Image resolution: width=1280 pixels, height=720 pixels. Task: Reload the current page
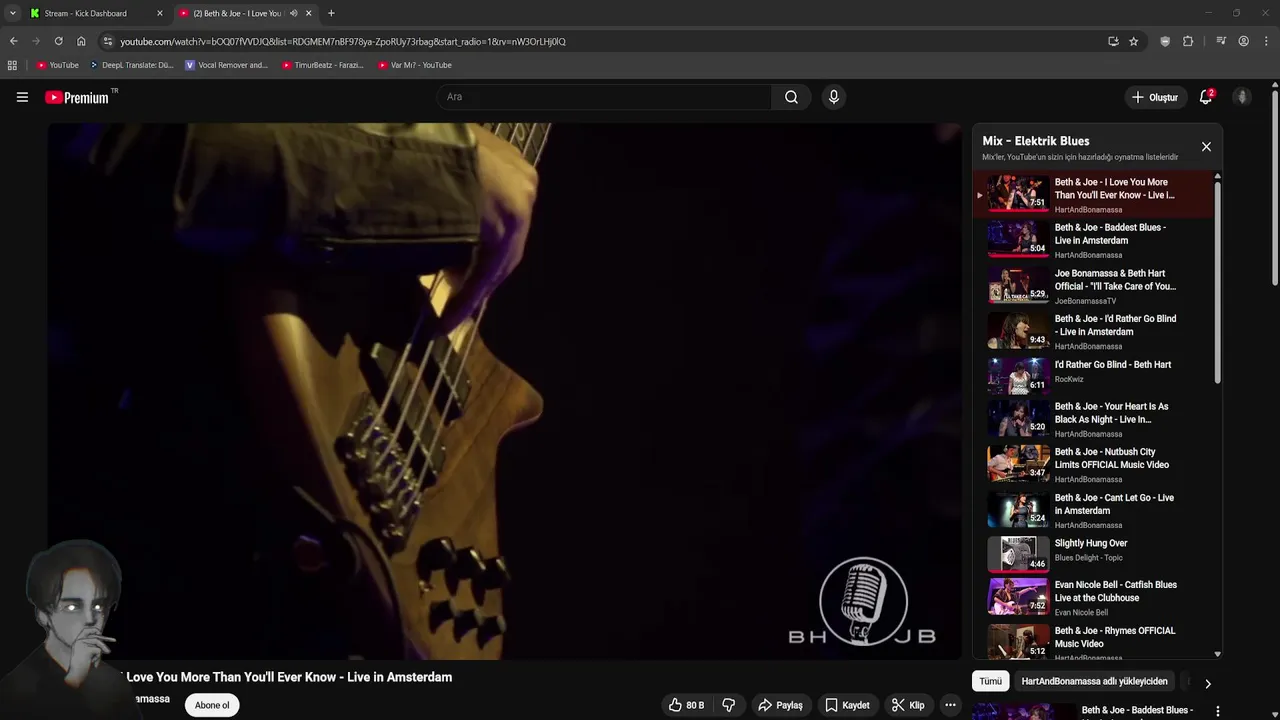point(58,41)
